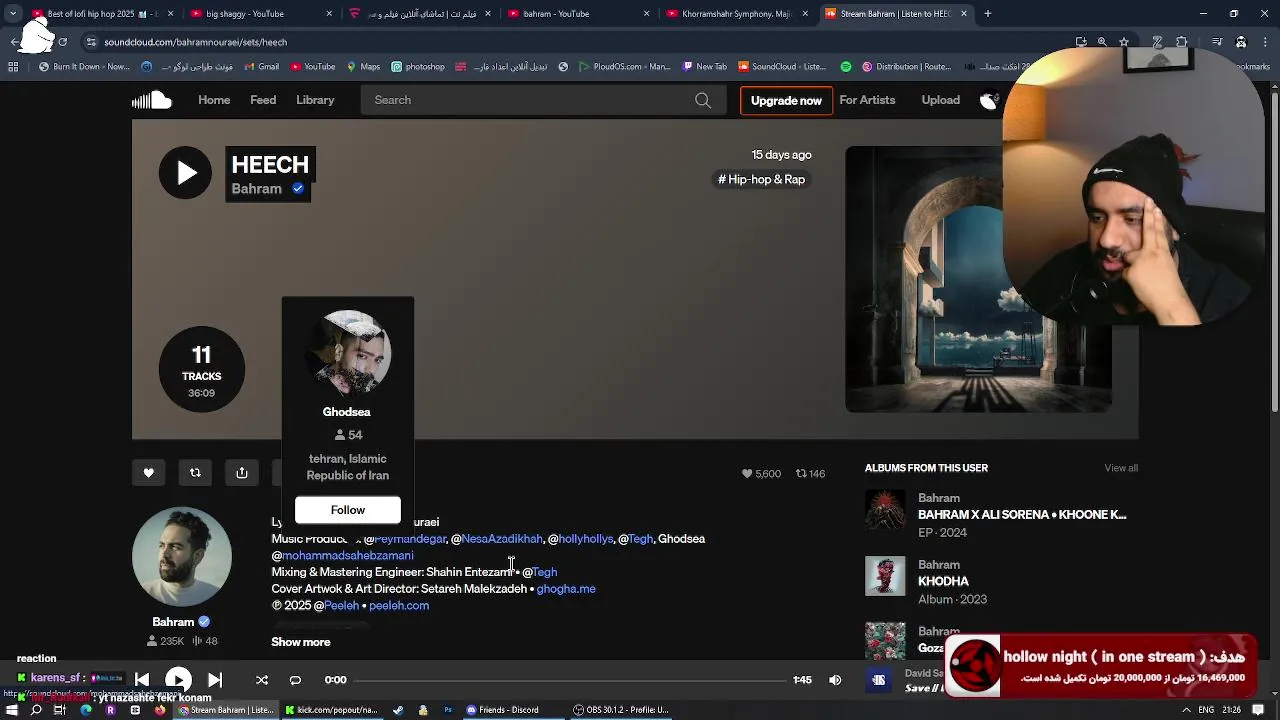Open the KHODHA album title
Image resolution: width=1280 pixels, height=720 pixels.
tap(943, 581)
